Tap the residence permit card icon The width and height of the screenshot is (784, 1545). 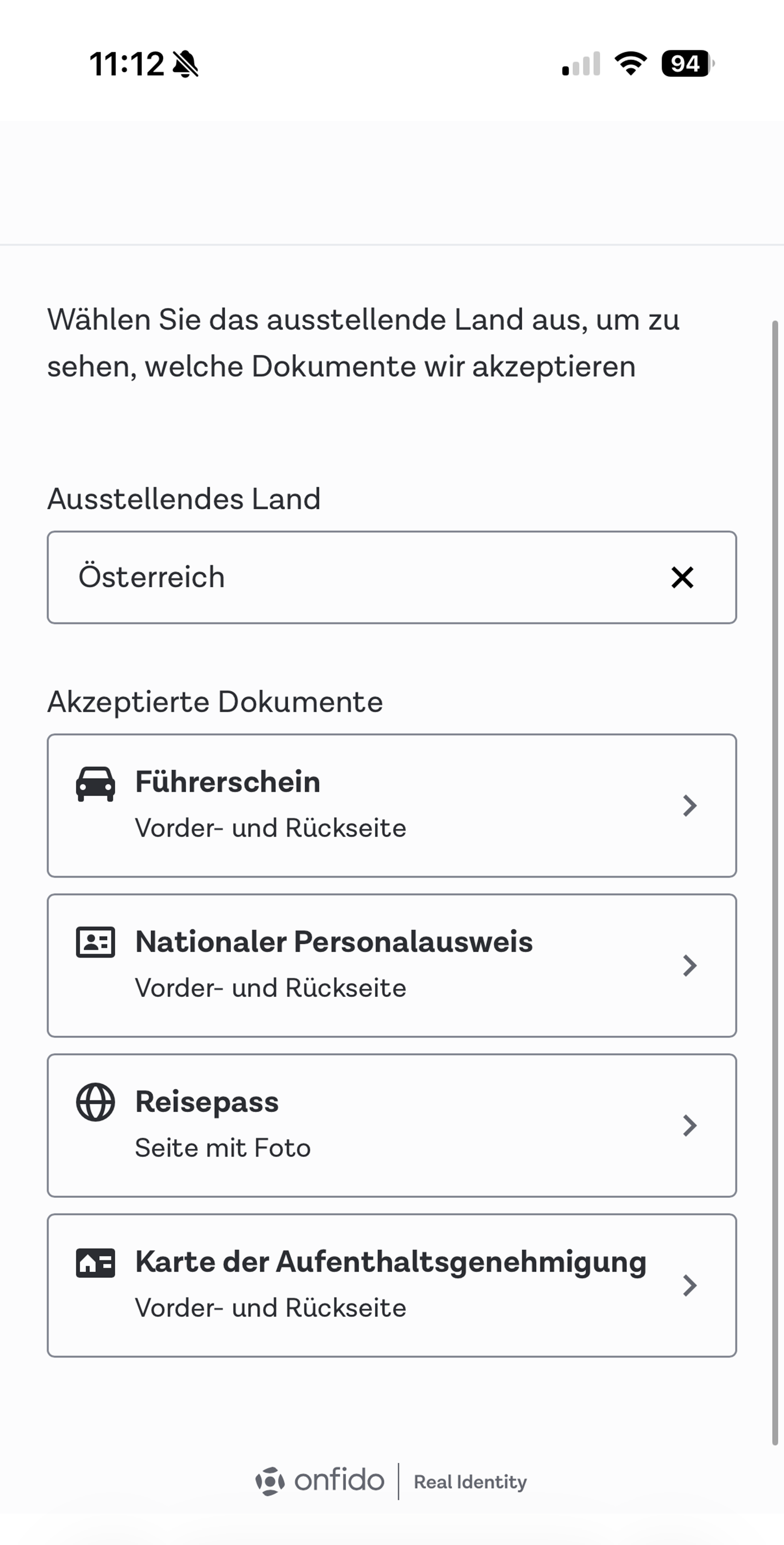click(x=96, y=1262)
